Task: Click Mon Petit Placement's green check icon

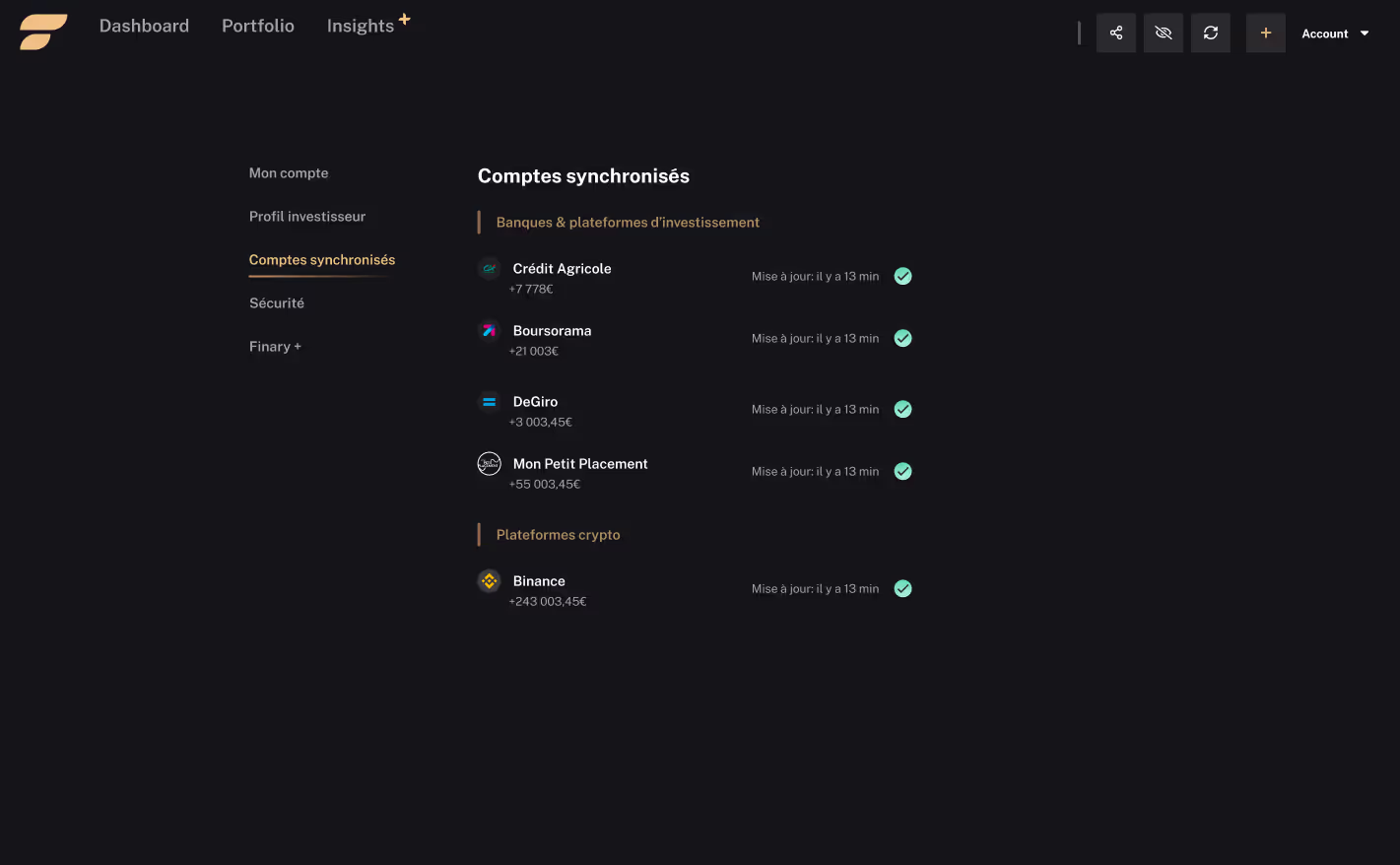Action: 902,471
